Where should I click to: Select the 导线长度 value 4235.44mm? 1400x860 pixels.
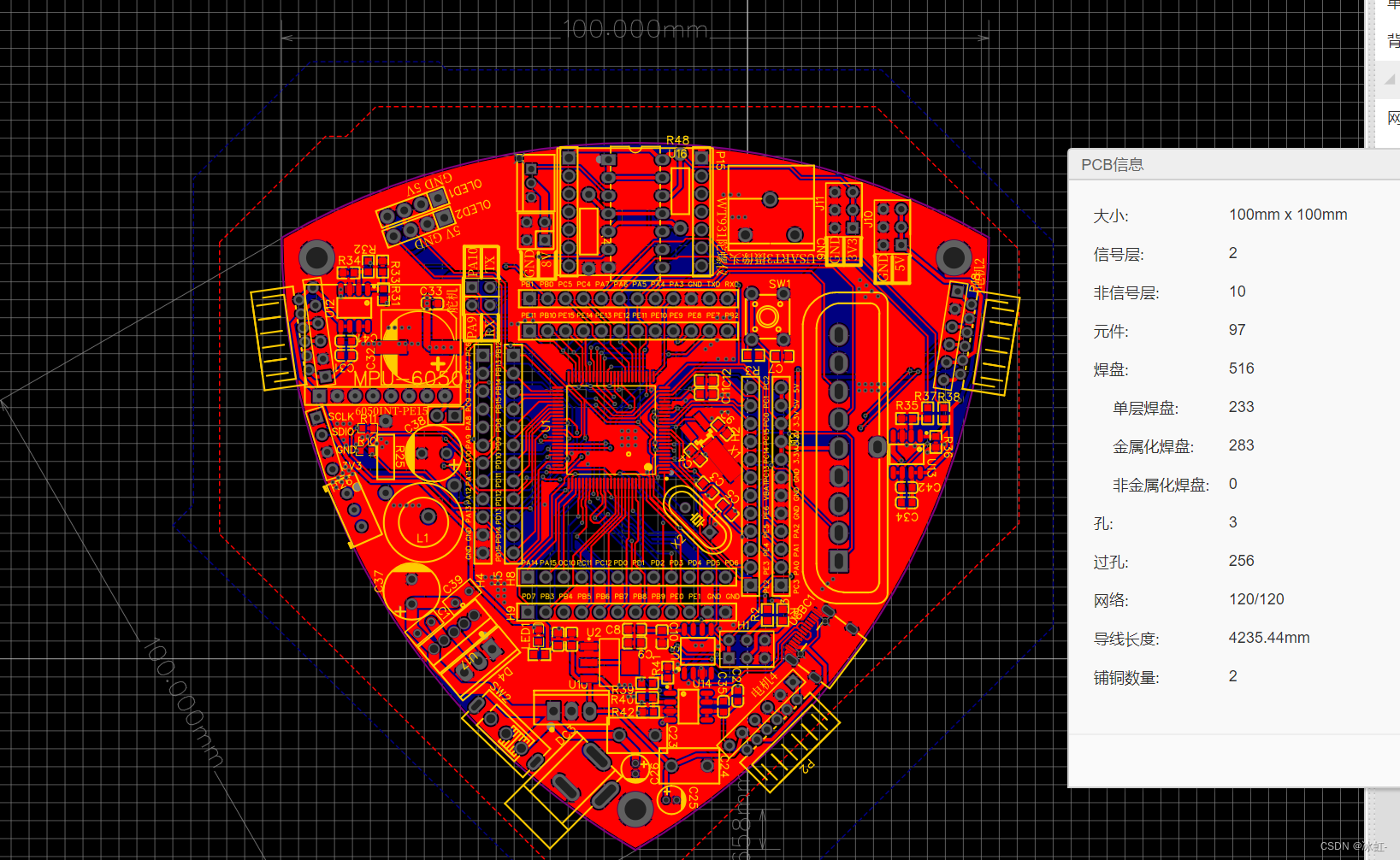[x=1269, y=638]
